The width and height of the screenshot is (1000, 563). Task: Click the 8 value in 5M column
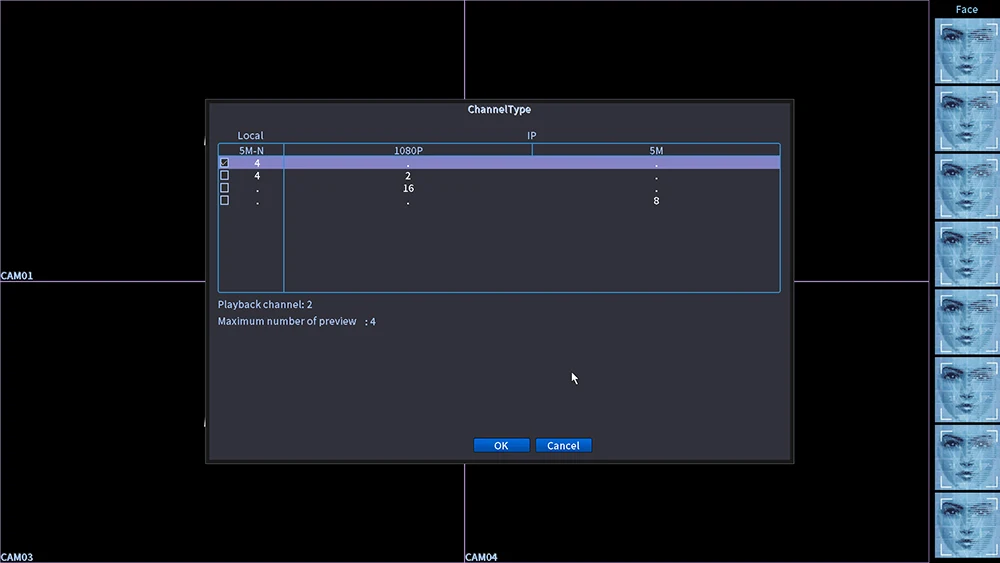coord(656,201)
